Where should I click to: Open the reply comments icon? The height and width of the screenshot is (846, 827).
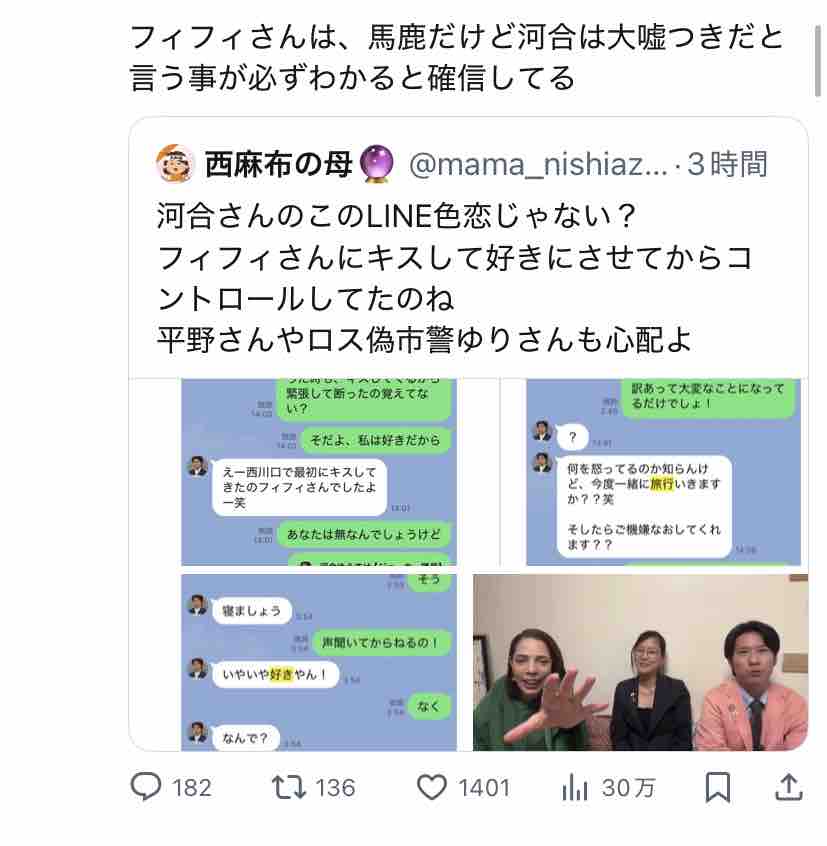[146, 787]
